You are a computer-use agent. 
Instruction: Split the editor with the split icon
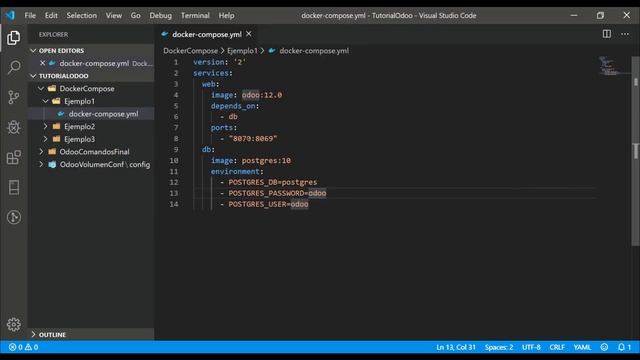(x=607, y=34)
